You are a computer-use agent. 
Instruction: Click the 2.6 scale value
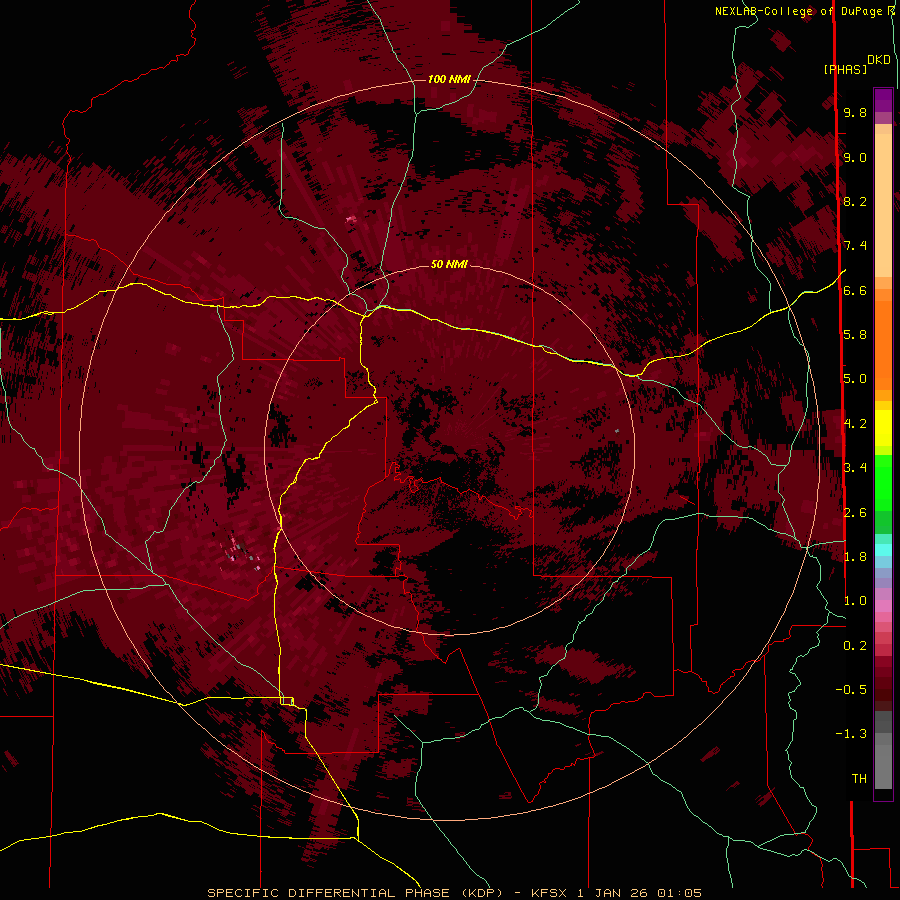click(855, 513)
